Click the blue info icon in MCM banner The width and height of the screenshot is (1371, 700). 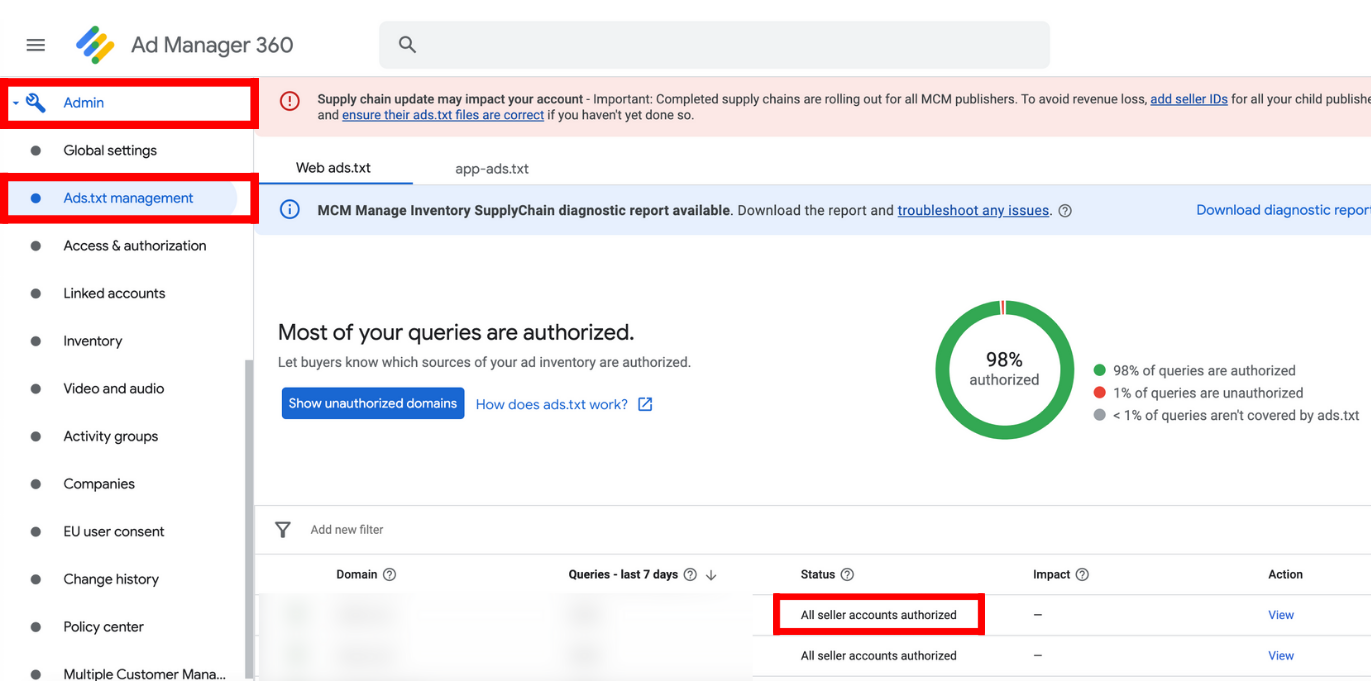pyautogui.click(x=289, y=210)
